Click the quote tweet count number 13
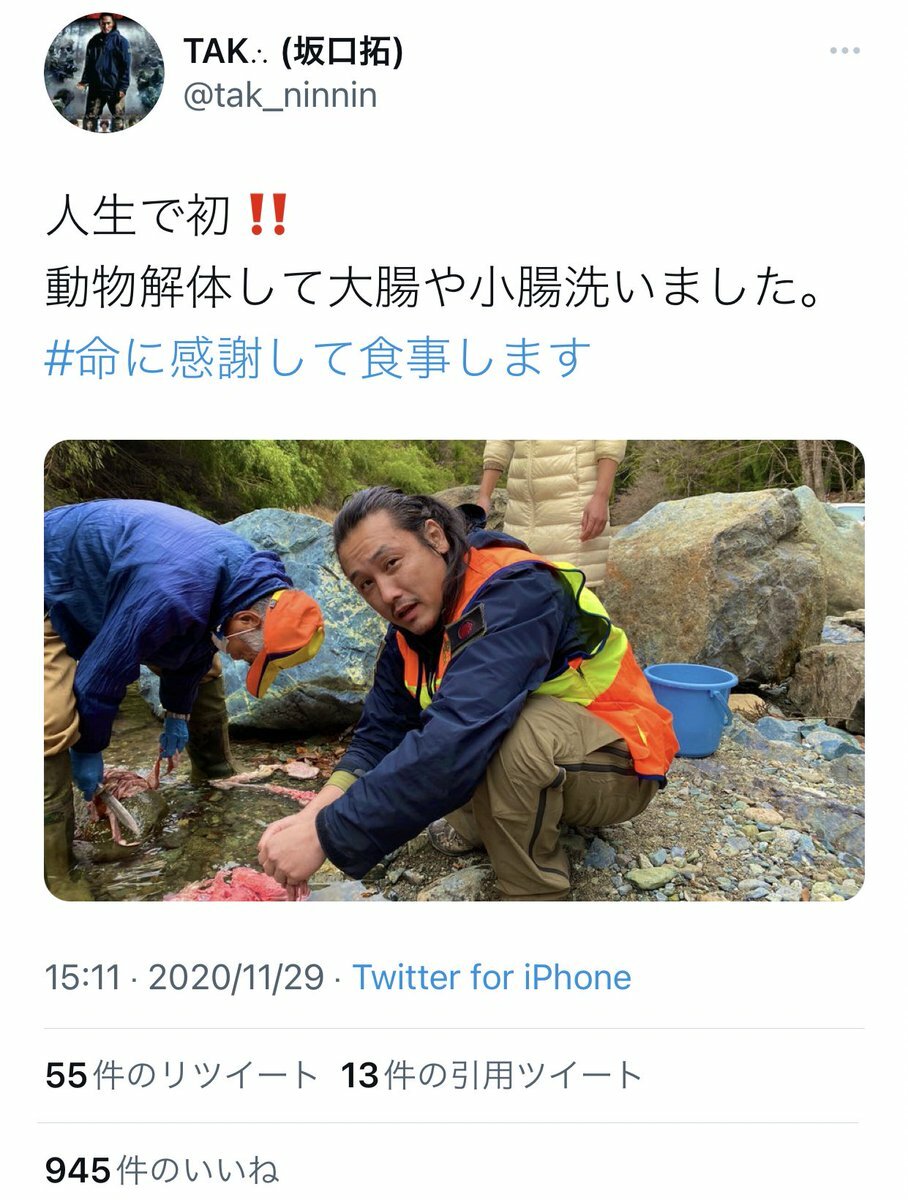908x1200 pixels. click(360, 1076)
